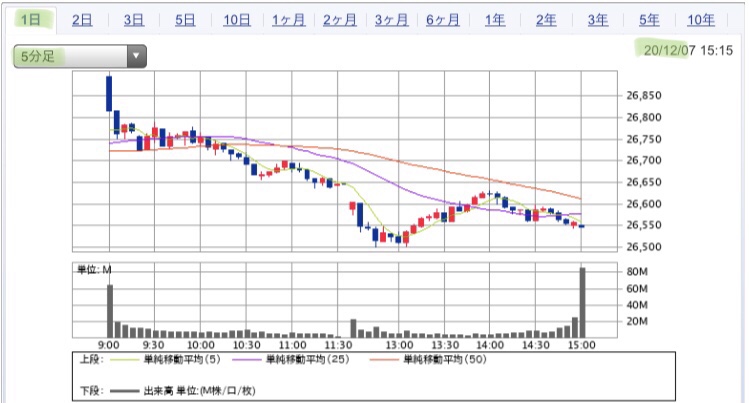Click the 11:30 time axis label
This screenshot has height=403, width=749.
[x=338, y=345]
